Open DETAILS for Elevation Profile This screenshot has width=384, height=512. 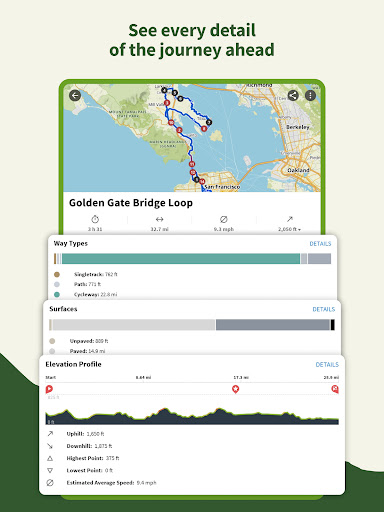(327, 365)
